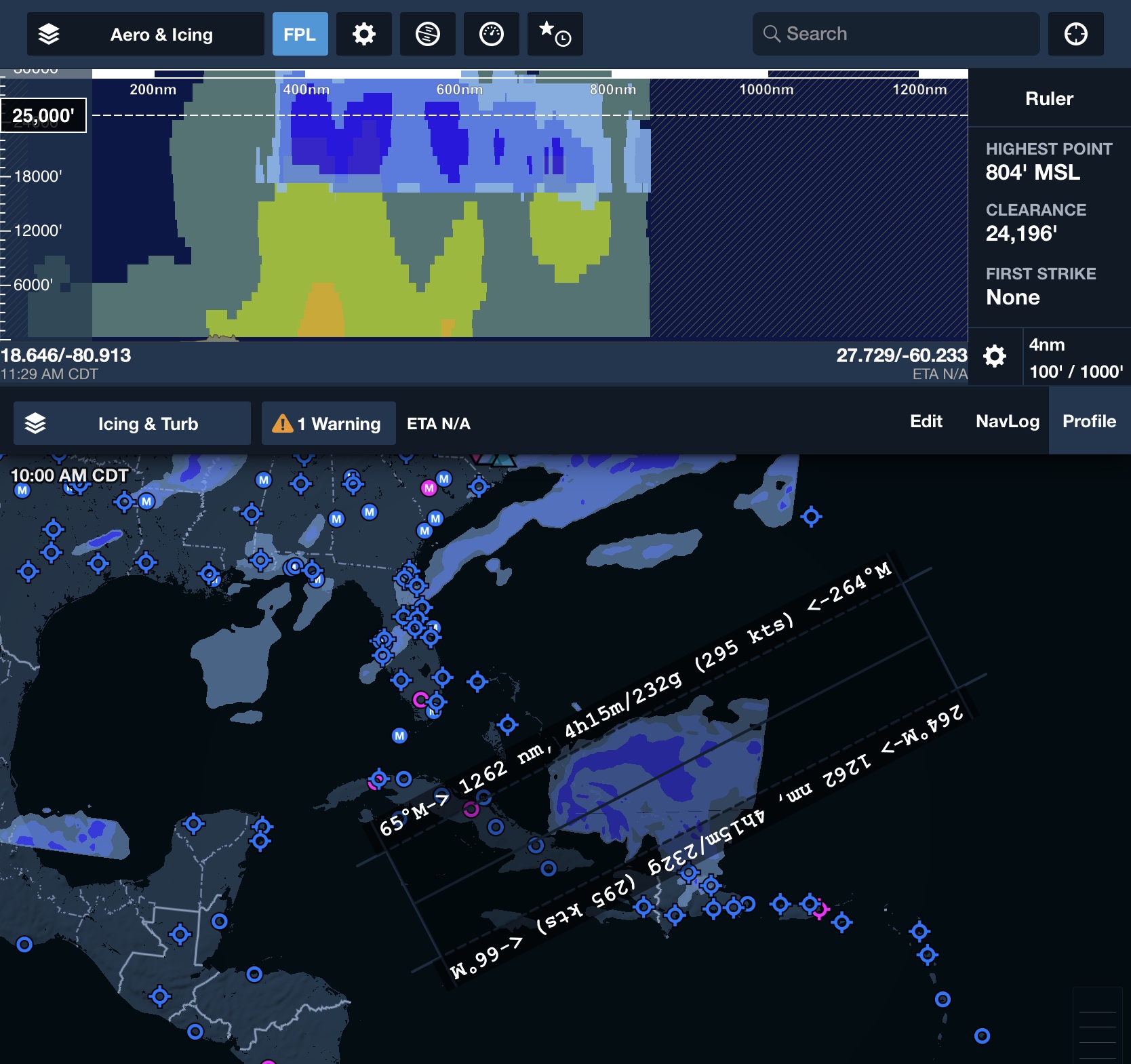Toggle the Icing & Turb profile overlay

click(149, 422)
